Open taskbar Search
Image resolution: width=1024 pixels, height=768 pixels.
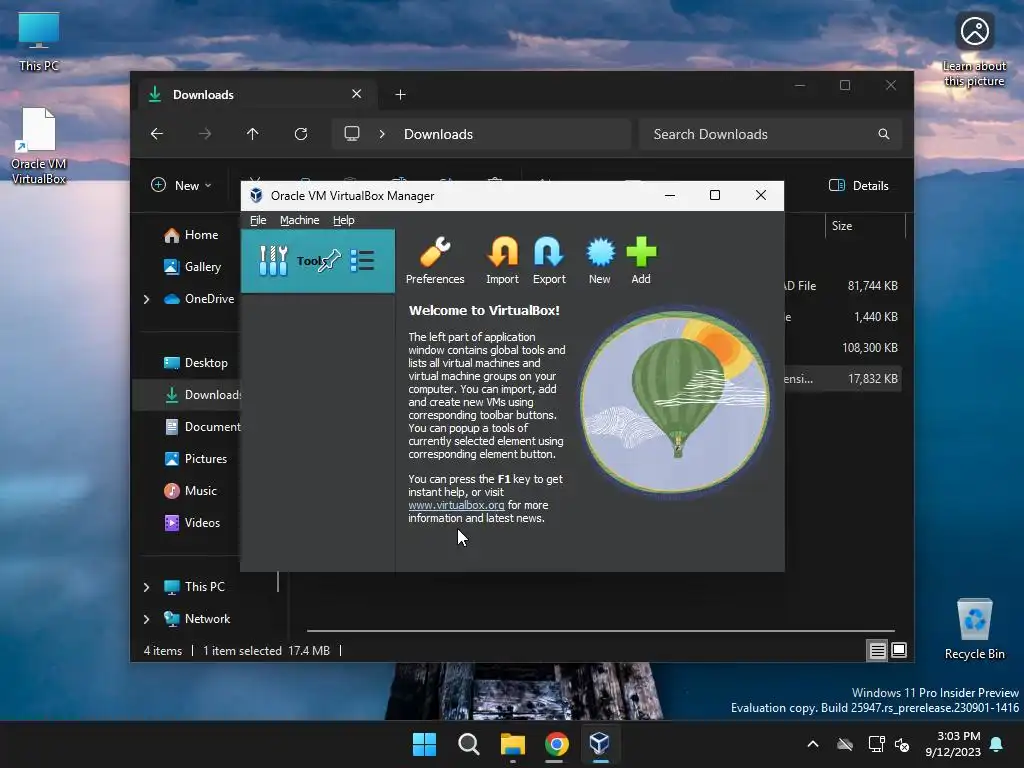pyautogui.click(x=469, y=744)
